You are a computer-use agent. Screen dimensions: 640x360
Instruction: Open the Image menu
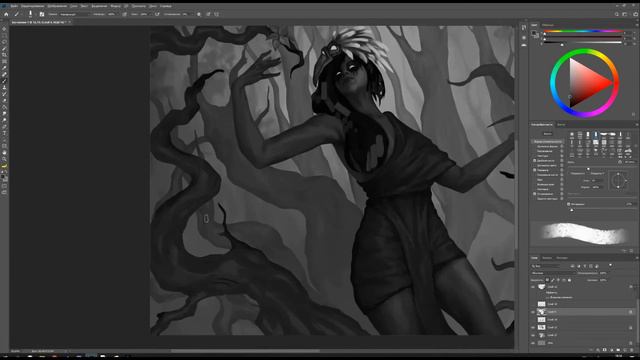coord(57,6)
